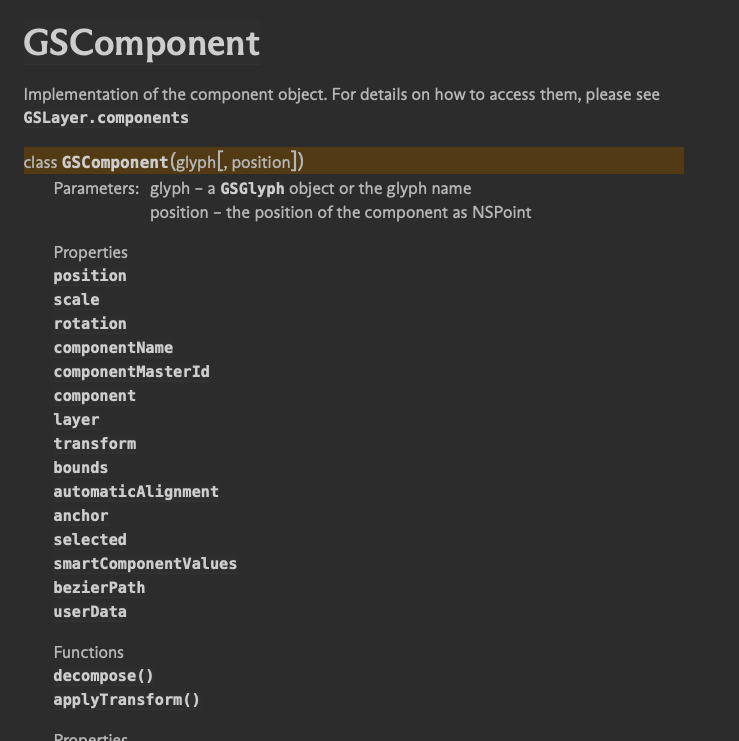Go to the anchor property

point(81,516)
